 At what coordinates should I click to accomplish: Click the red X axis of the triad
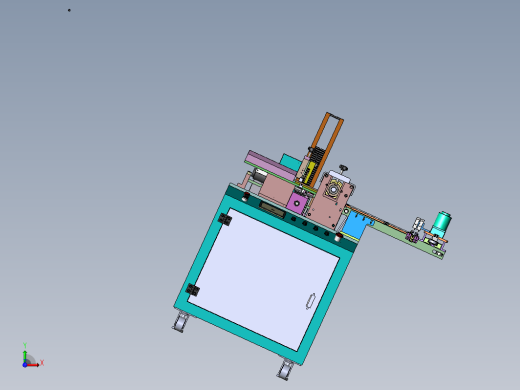click(x=33, y=365)
